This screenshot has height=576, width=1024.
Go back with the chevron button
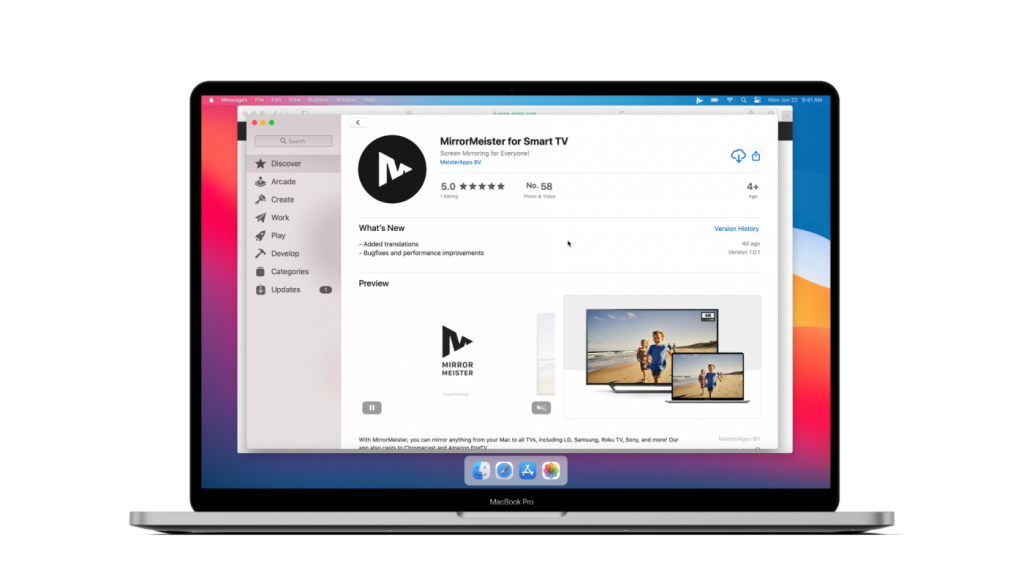(x=358, y=123)
